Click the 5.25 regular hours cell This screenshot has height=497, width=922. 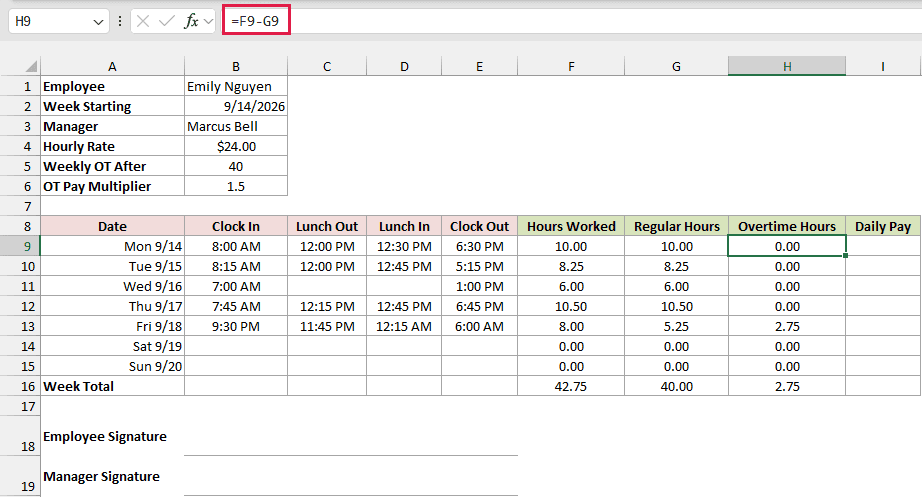coord(676,326)
